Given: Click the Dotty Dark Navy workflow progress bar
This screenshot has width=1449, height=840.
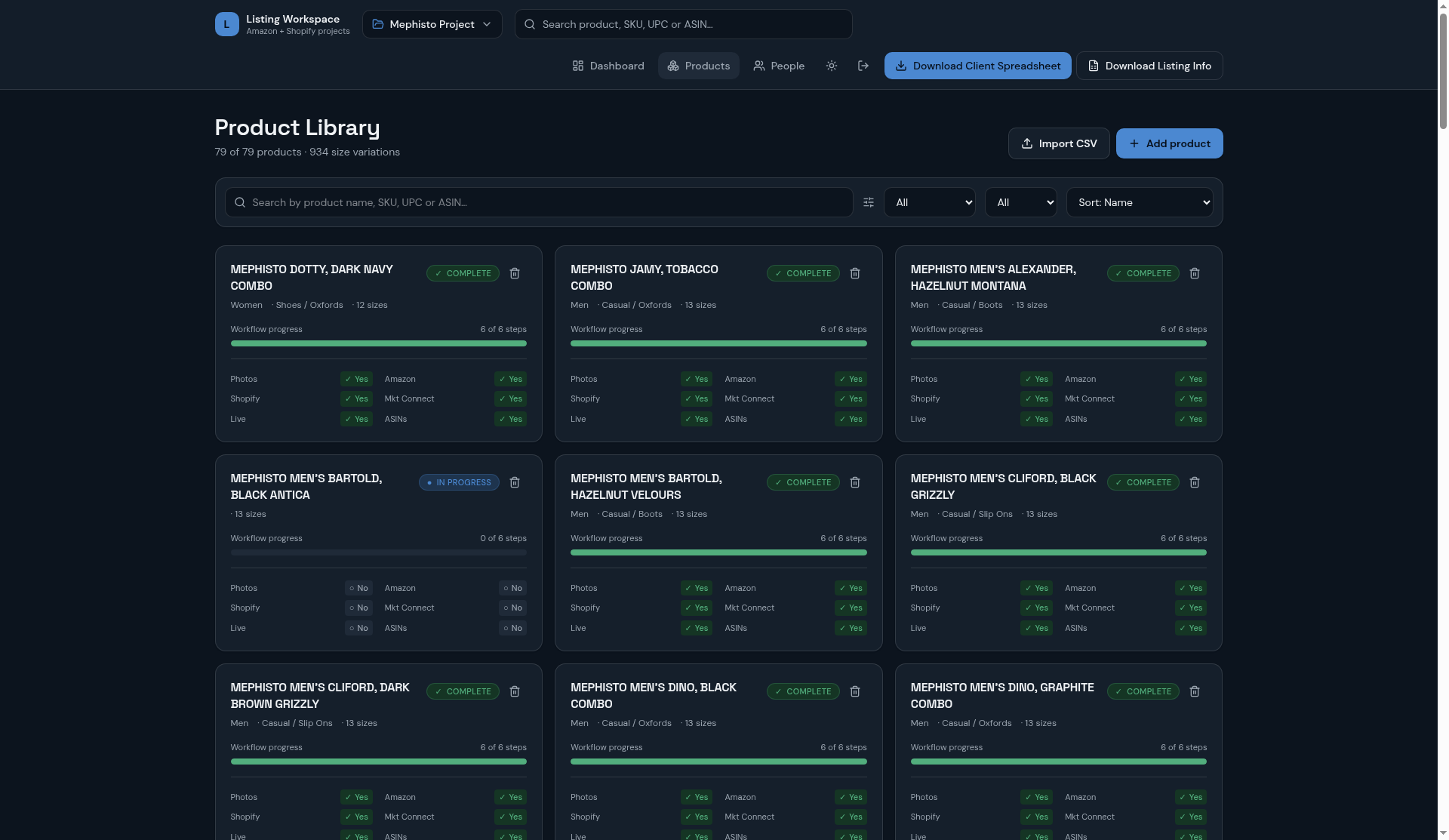Looking at the screenshot, I should click(379, 343).
